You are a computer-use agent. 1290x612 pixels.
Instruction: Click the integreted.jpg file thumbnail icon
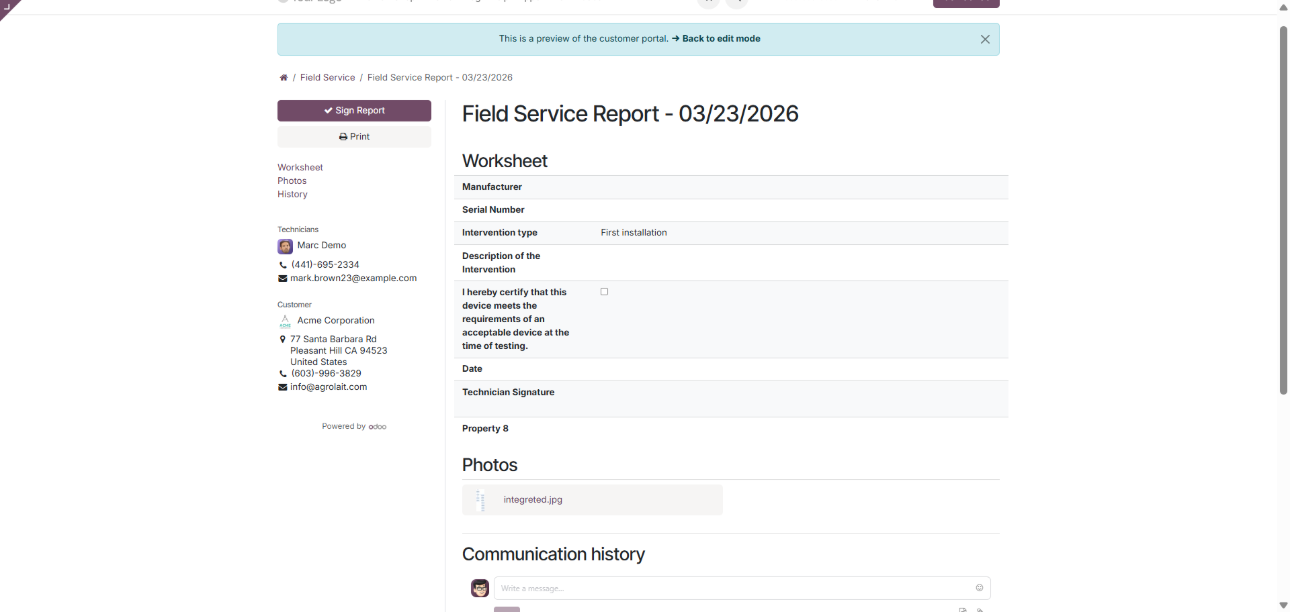[x=481, y=500]
